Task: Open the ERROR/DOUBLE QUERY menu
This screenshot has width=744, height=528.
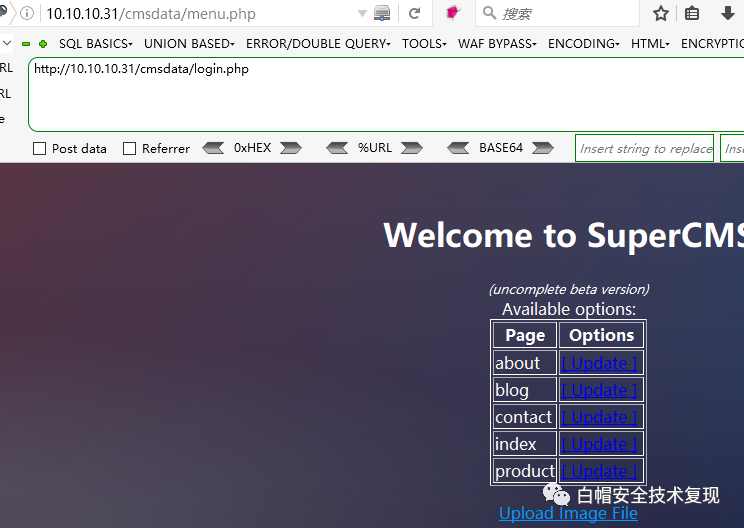Action: point(318,44)
